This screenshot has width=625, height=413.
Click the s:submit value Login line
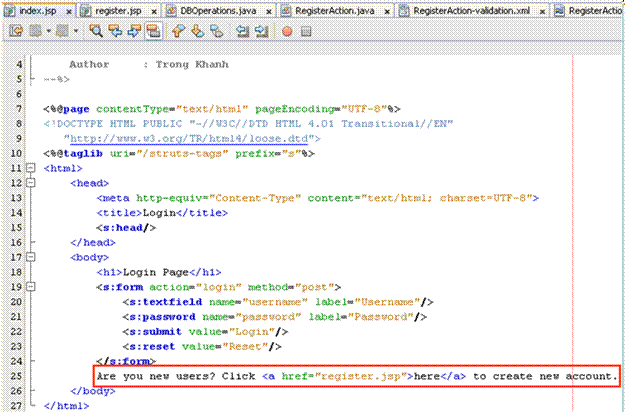(205, 331)
